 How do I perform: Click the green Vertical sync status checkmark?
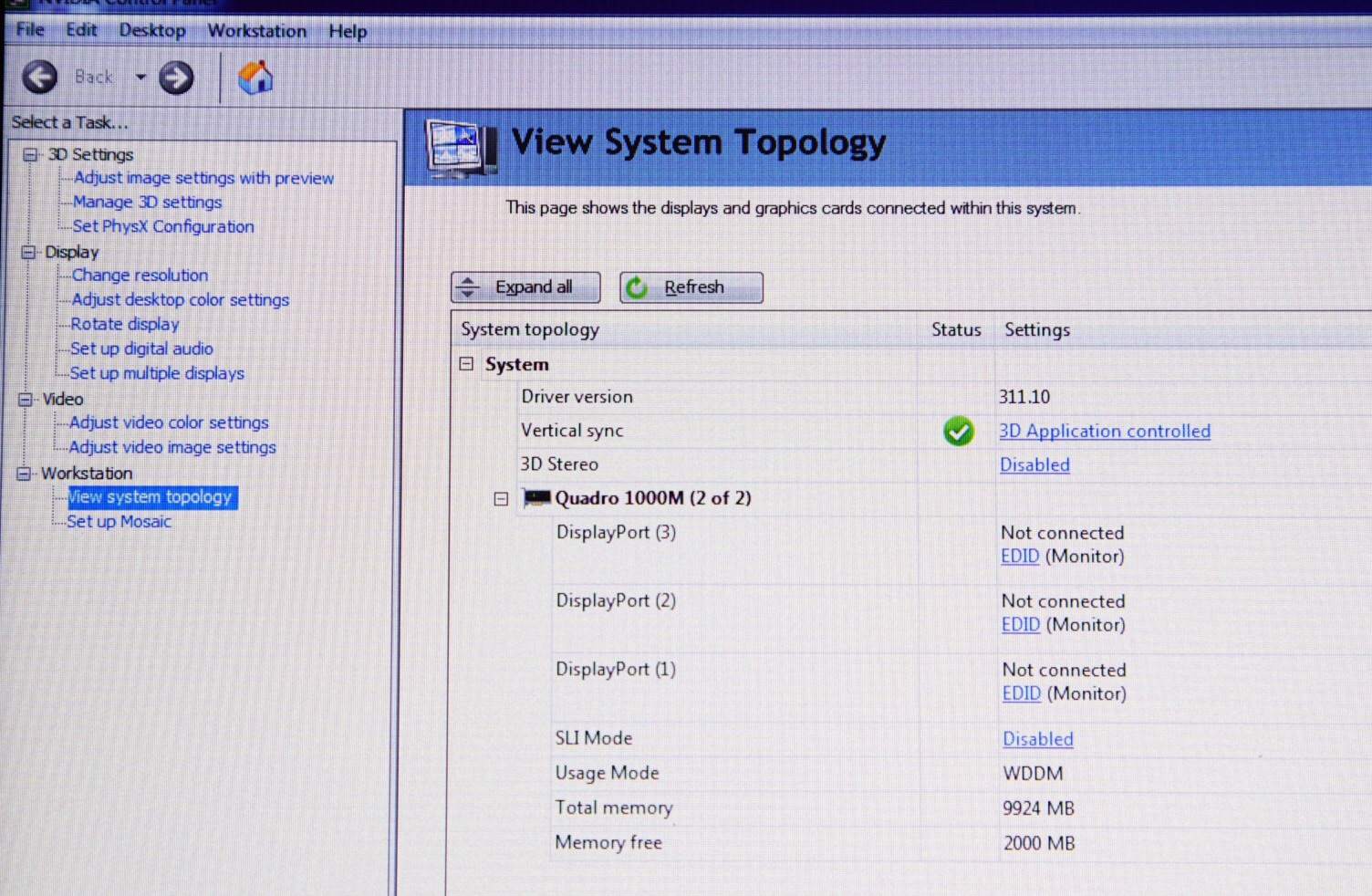[x=959, y=431]
